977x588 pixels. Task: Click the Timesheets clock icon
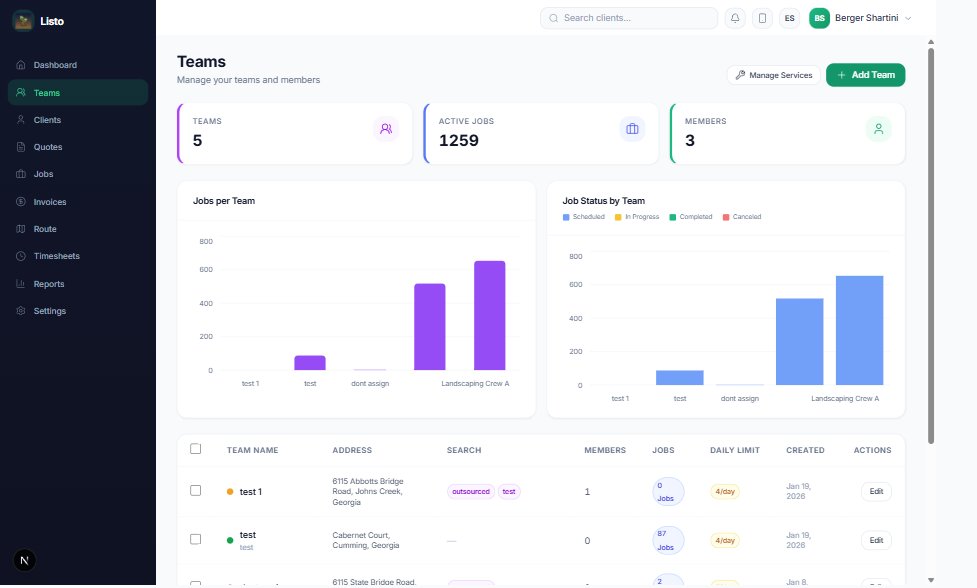[x=21, y=256]
